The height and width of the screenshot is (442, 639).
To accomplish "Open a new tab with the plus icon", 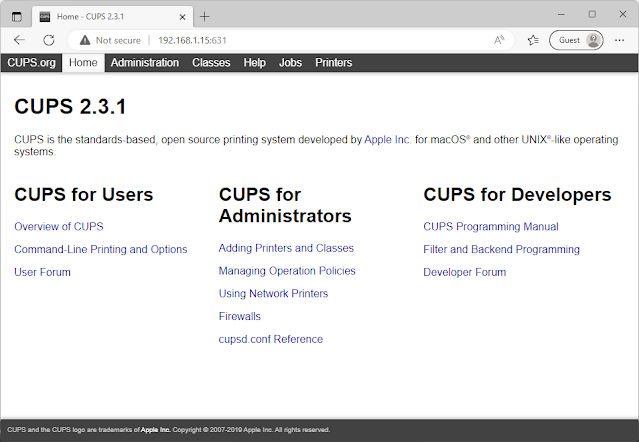I will (205, 17).
